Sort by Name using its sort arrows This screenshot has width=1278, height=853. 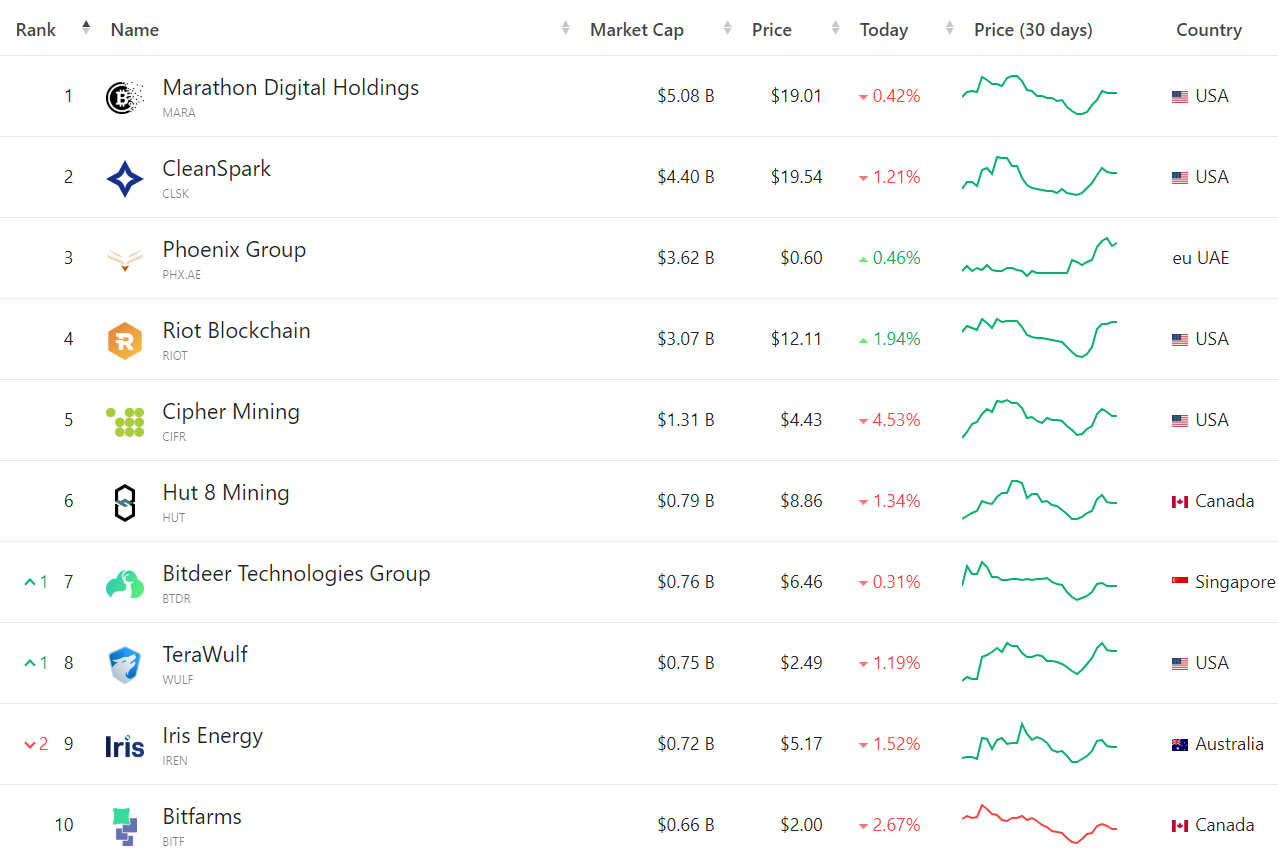pos(566,29)
